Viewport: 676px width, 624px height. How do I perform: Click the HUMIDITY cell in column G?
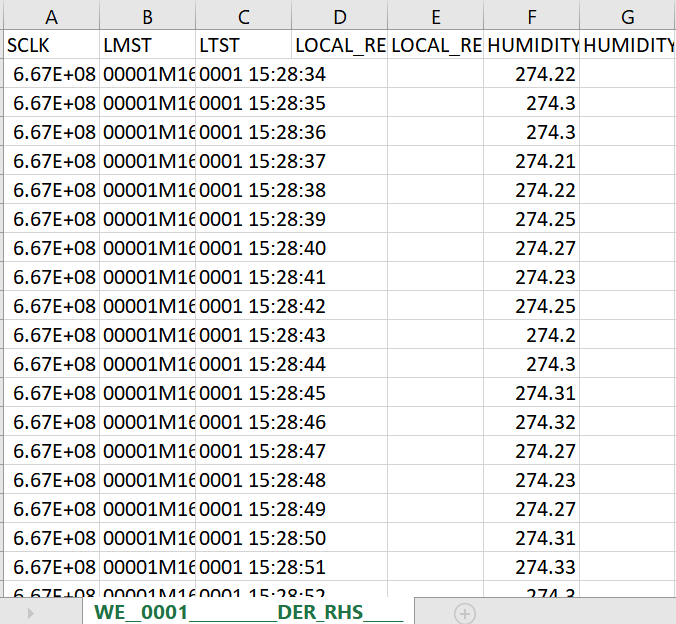[x=628, y=45]
